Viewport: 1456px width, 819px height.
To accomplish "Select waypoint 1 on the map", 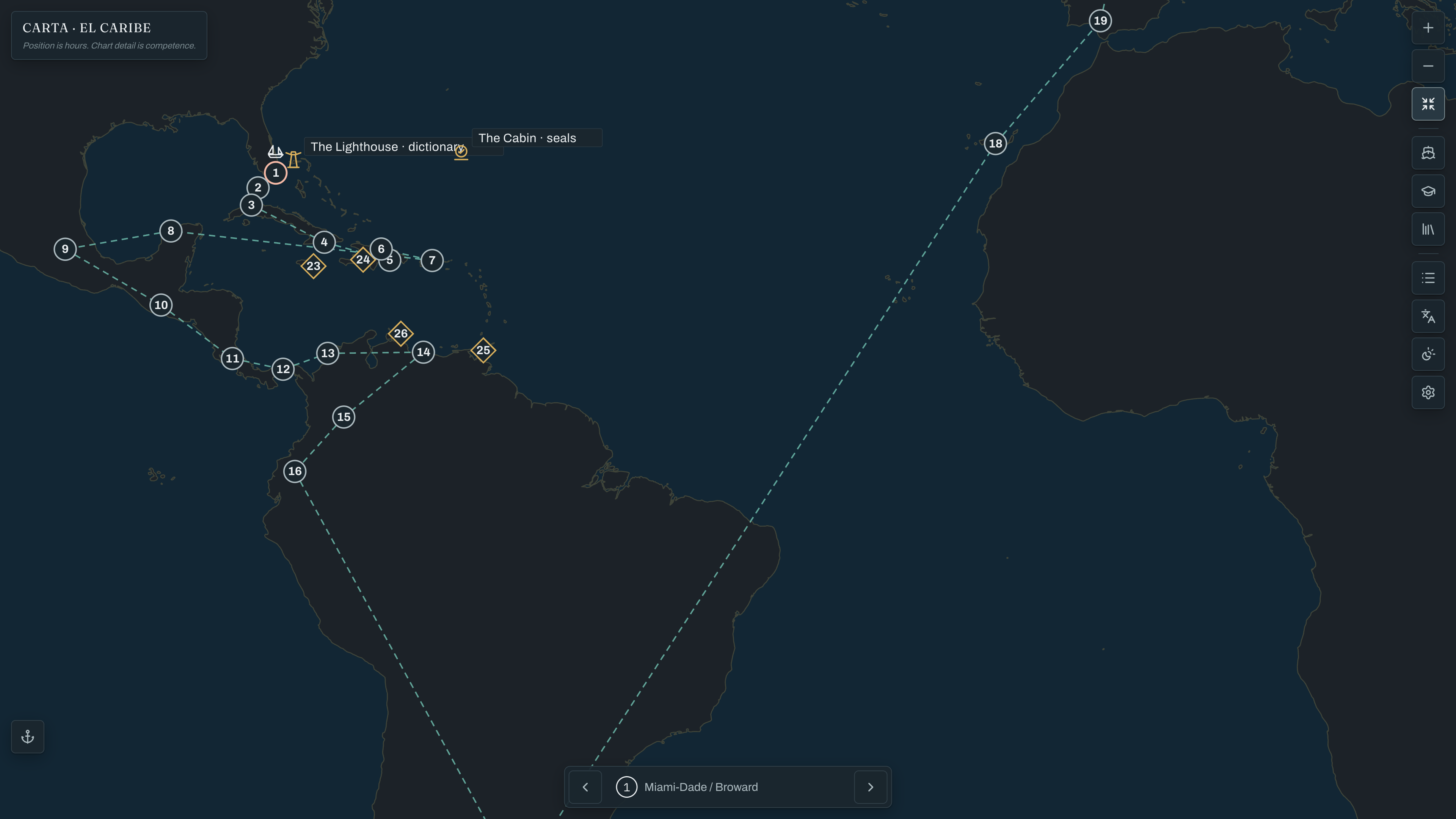I will 275,173.
